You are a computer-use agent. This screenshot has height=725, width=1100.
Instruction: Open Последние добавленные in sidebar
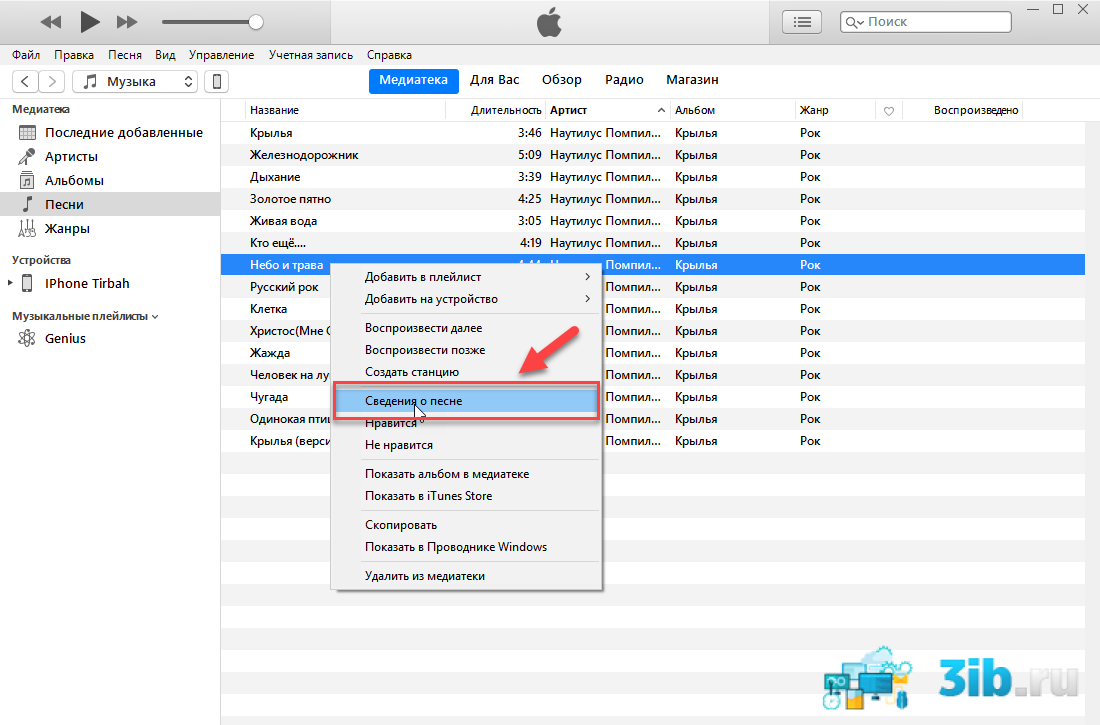[x=110, y=133]
